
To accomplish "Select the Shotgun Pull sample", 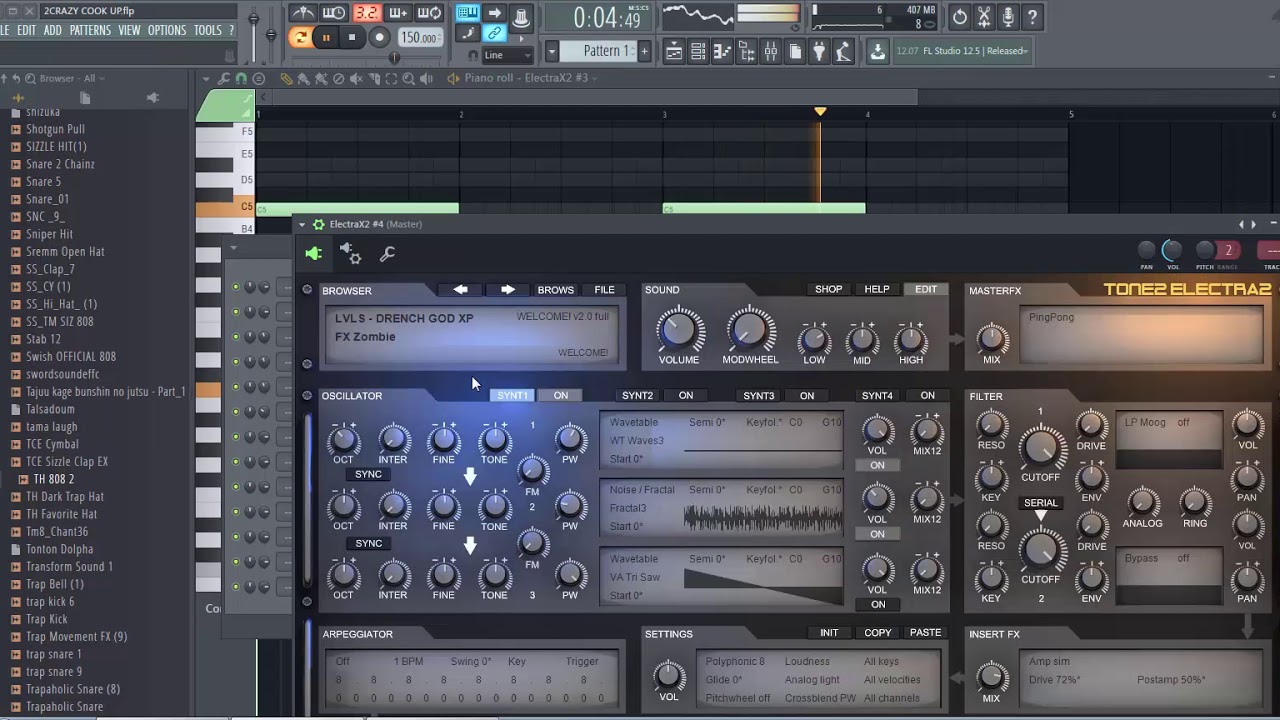I will pos(55,129).
